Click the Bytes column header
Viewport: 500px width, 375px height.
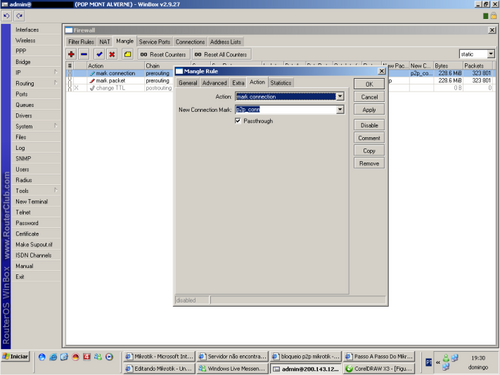(x=448, y=66)
